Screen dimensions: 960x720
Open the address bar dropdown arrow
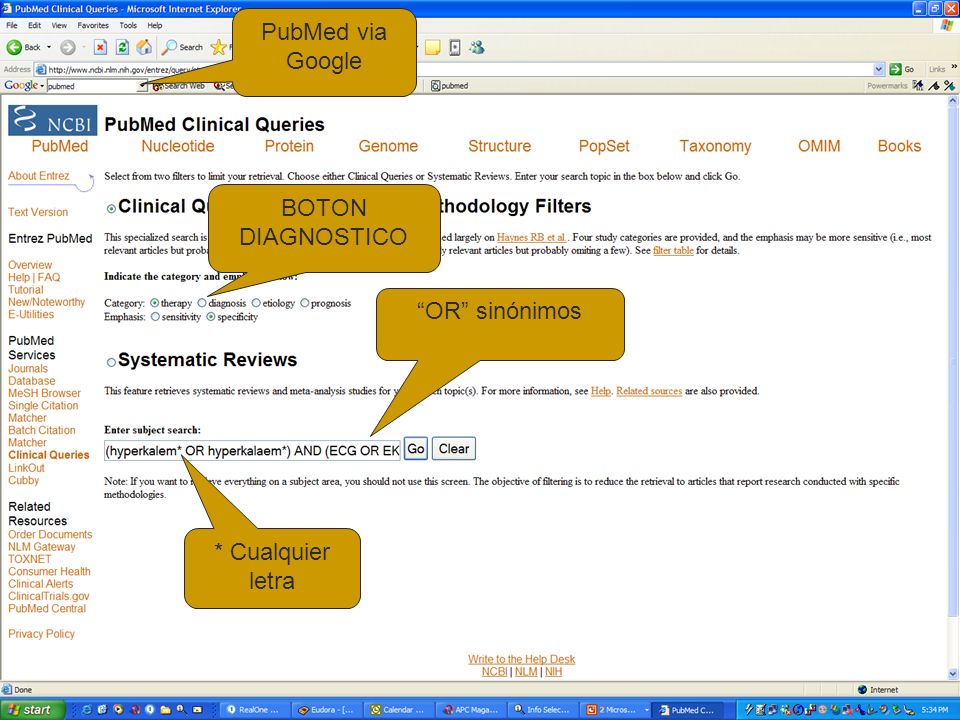point(879,69)
